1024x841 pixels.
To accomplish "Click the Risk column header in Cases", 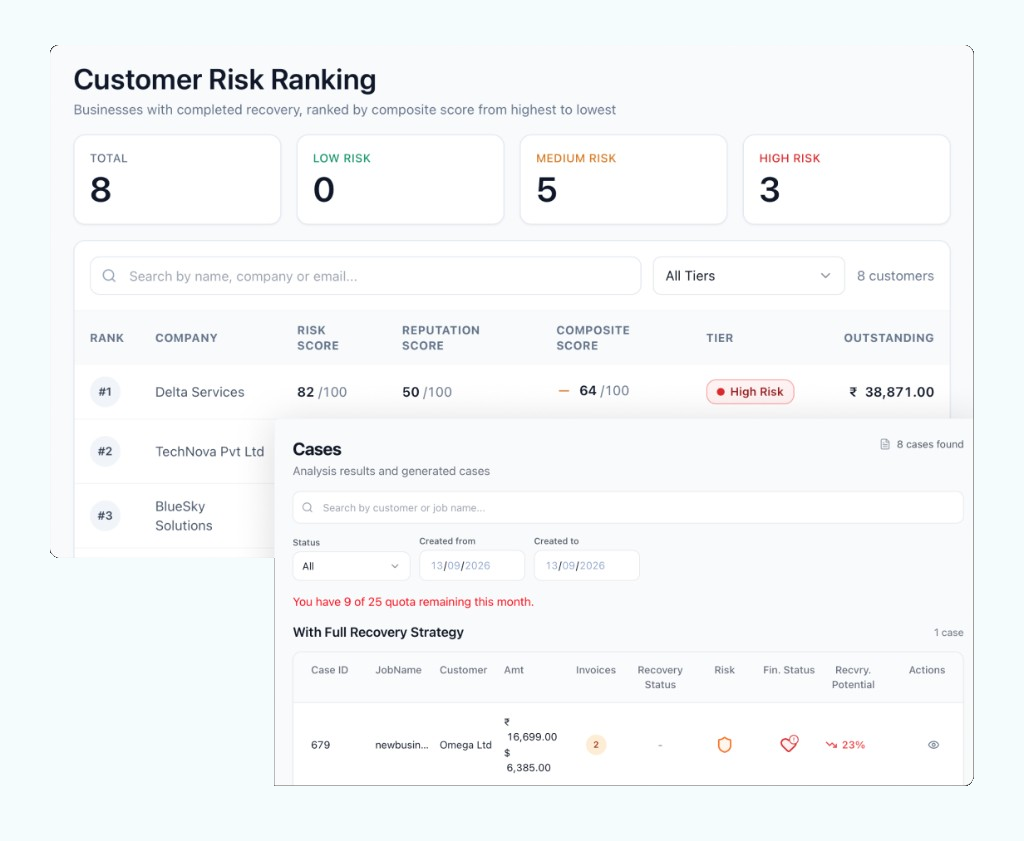I will coord(724,670).
